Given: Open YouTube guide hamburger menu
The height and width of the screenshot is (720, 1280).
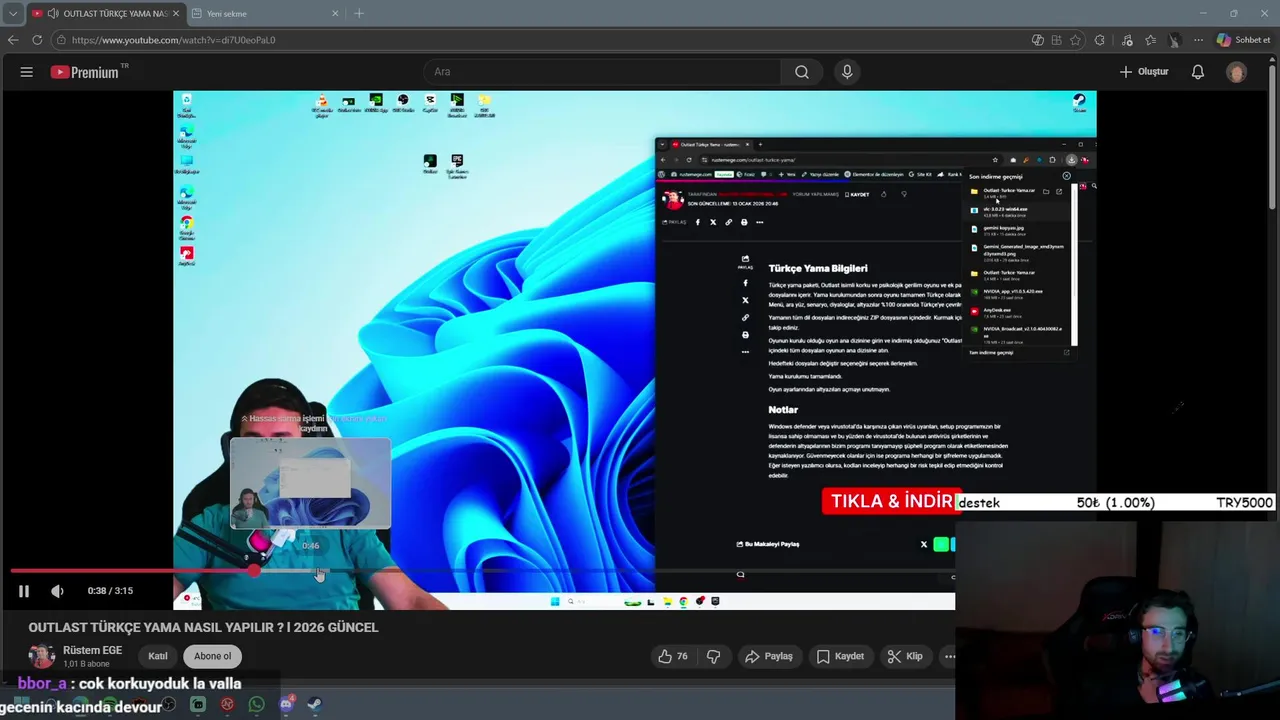Looking at the screenshot, I should tap(27, 72).
